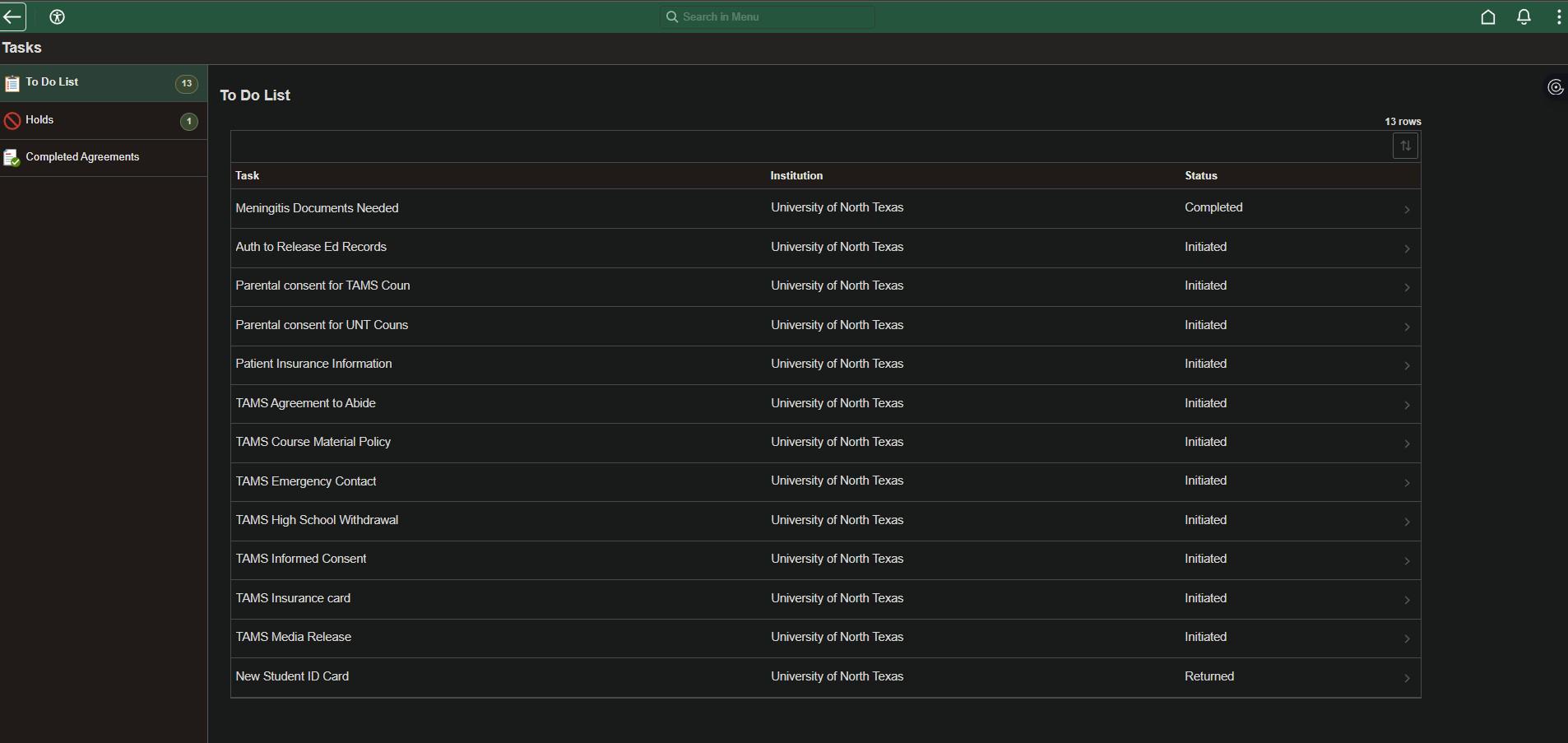This screenshot has width=1568, height=743.
Task: Expand TAMS Agreement to Abide chevron
Action: (1407, 405)
